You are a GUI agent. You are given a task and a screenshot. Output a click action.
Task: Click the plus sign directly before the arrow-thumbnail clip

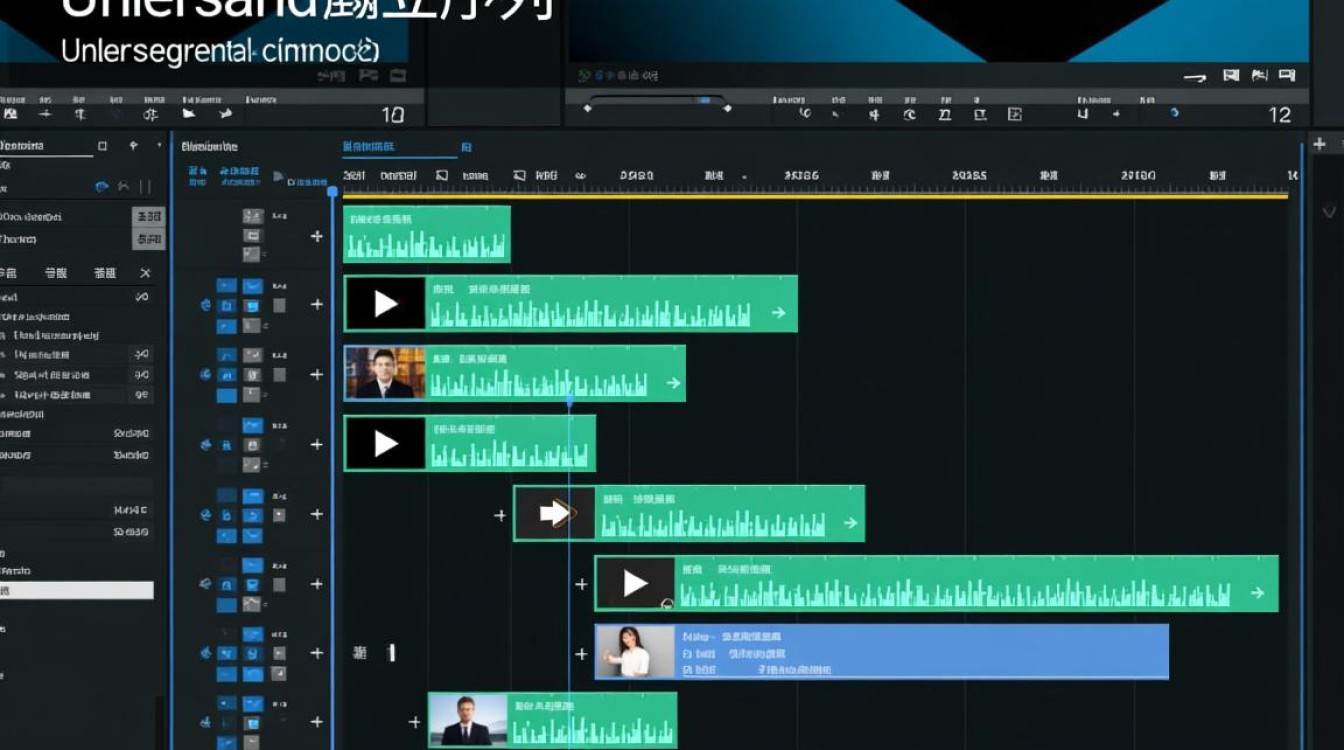[x=500, y=515]
